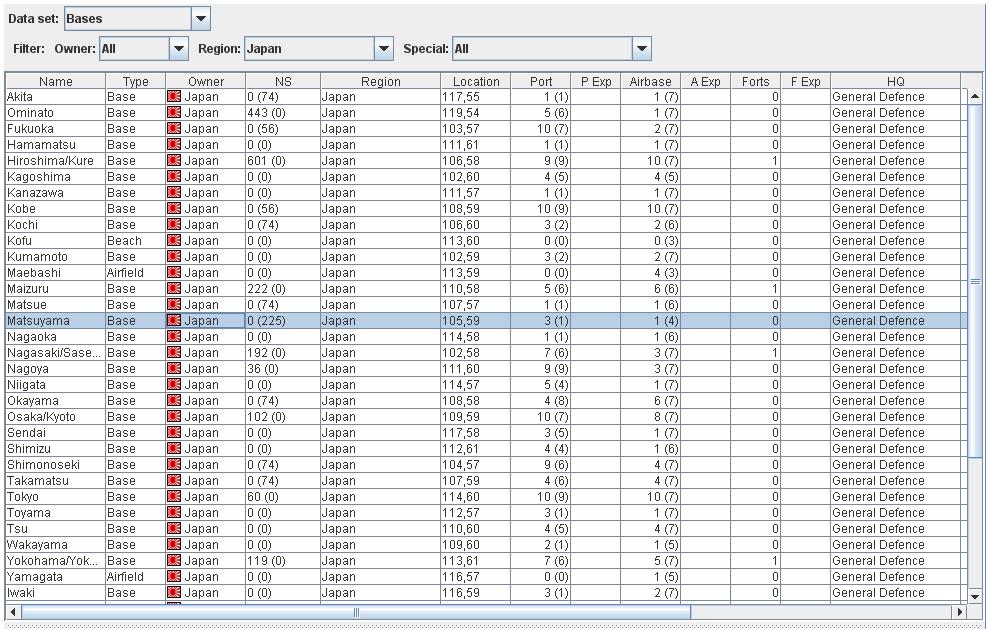Viewport: 988px width, 629px height.
Task: Open the Owner filter dropdown
Action: [x=178, y=49]
